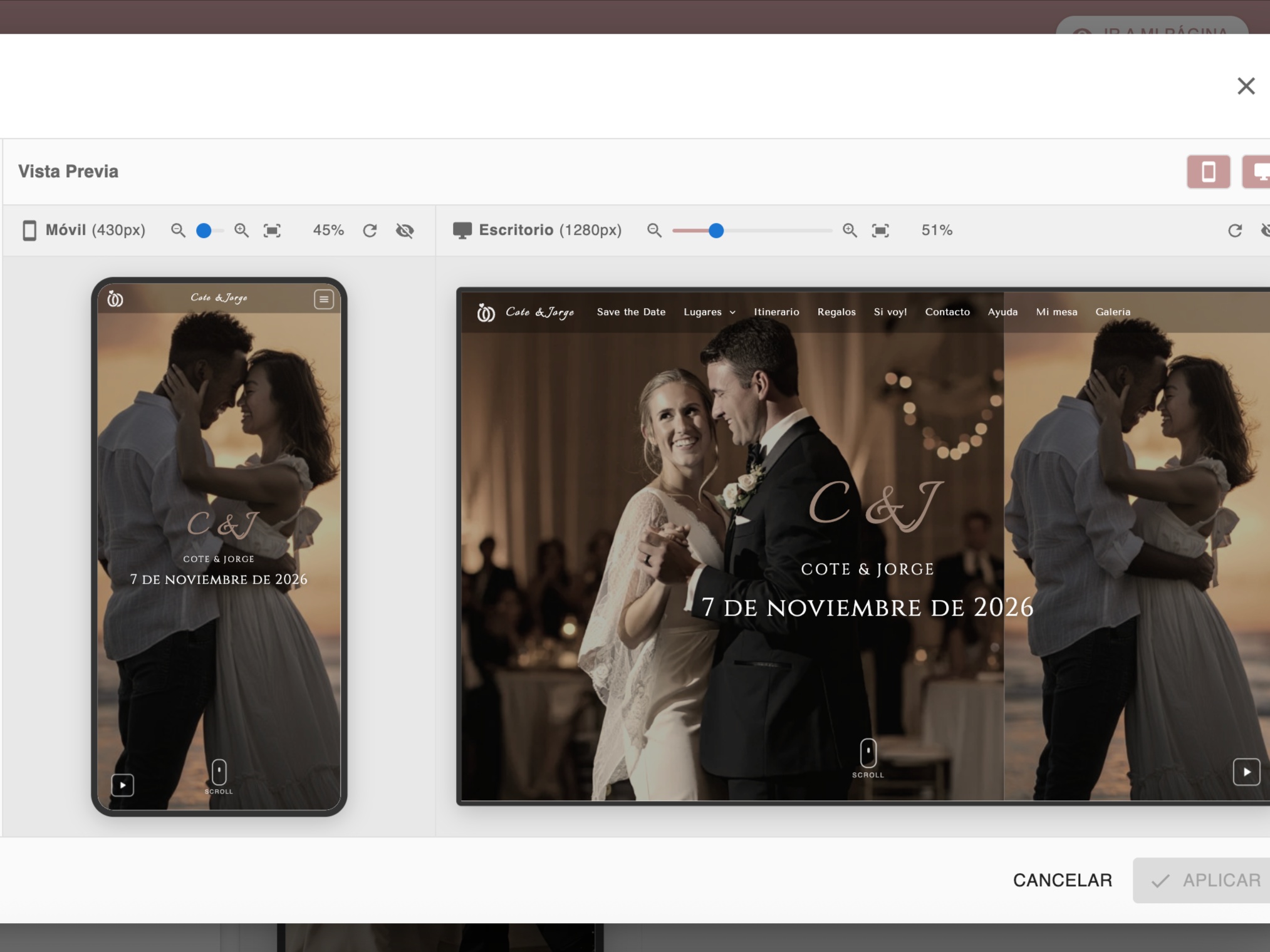Image resolution: width=1270 pixels, height=952 pixels.
Task: Zoom out the desktop preview
Action: click(654, 230)
